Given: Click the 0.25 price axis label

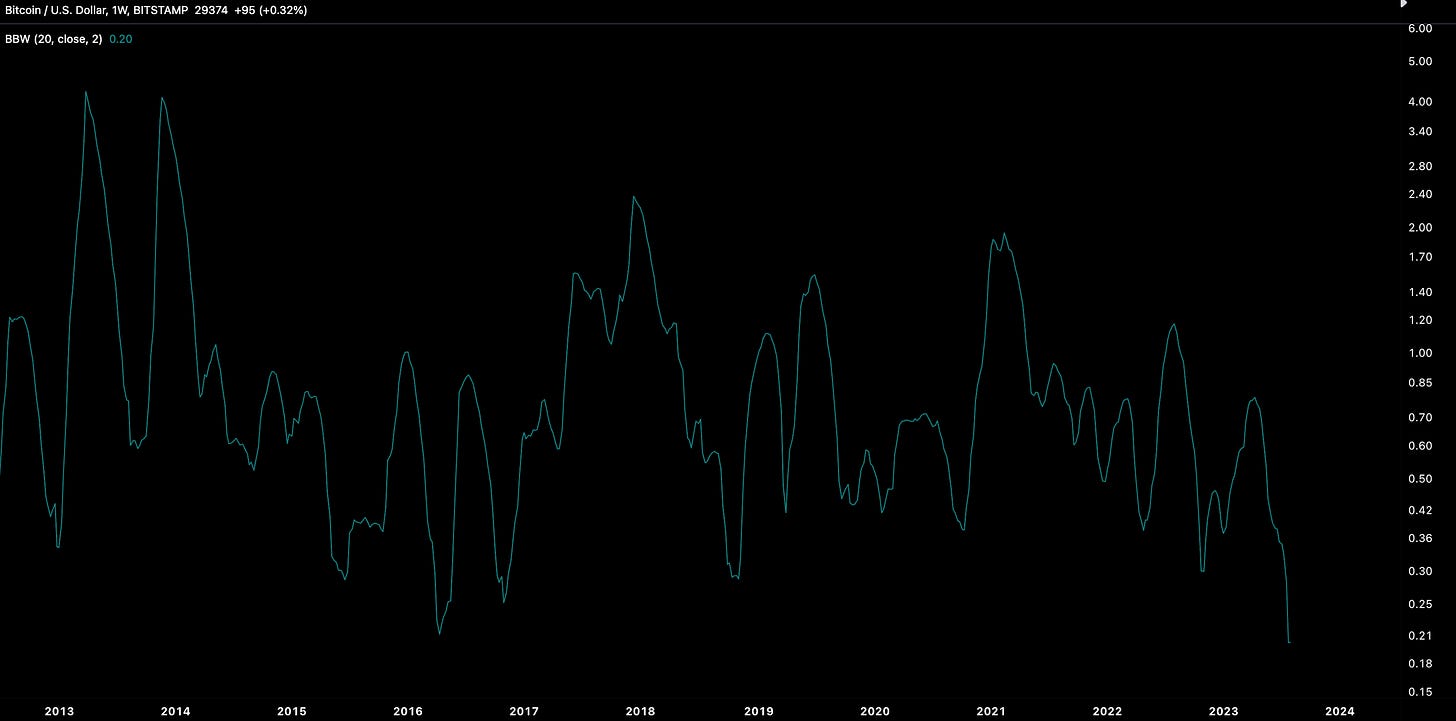Looking at the screenshot, I should click(x=1420, y=604).
